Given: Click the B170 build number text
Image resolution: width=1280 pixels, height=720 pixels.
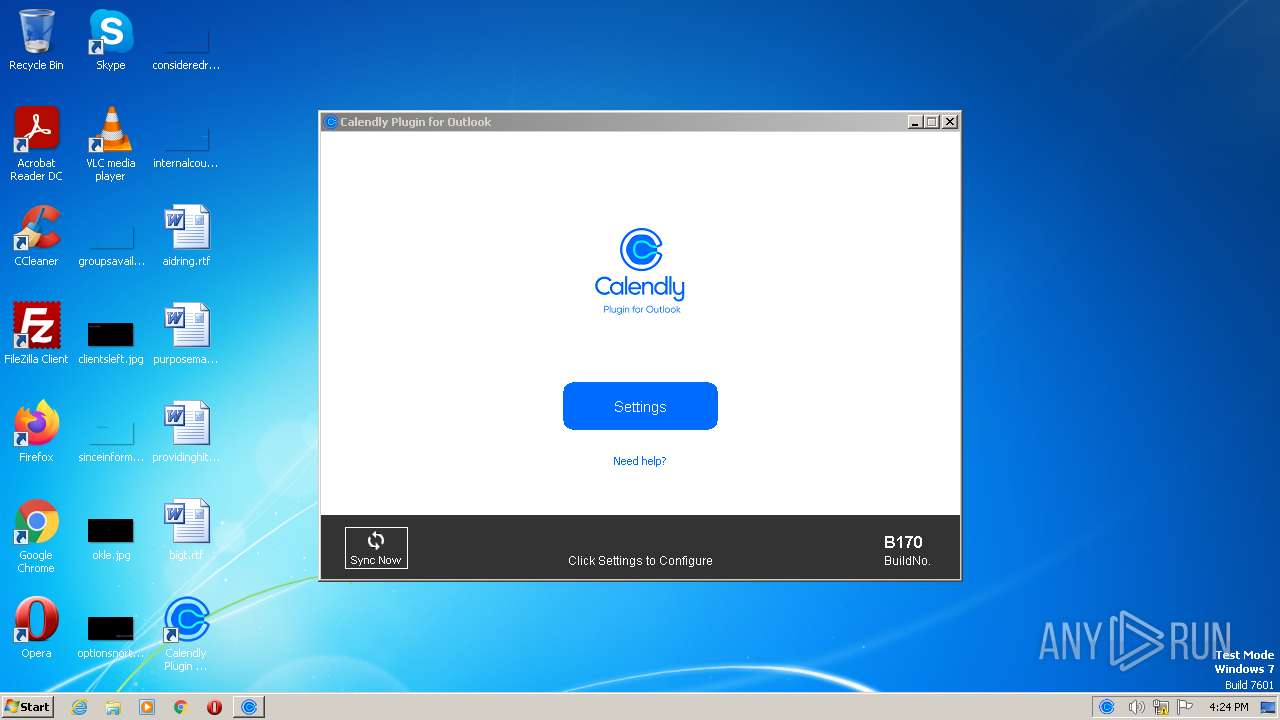Looking at the screenshot, I should (903, 542).
